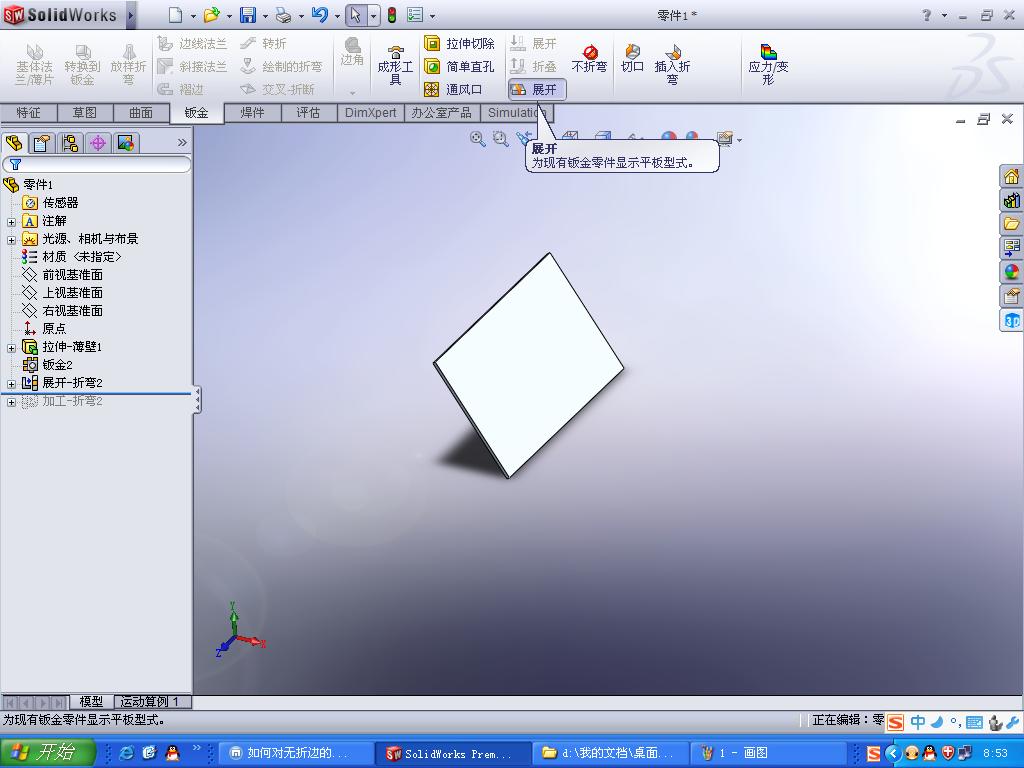Open the DisplayManager tab icon

tap(125, 142)
